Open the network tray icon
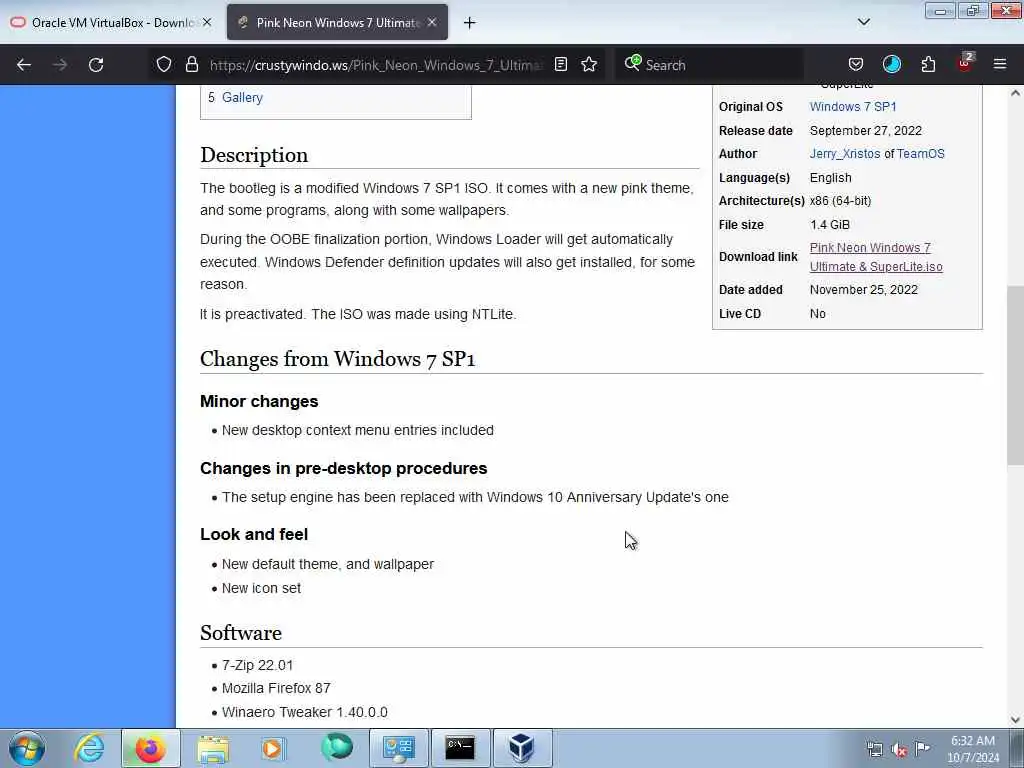Viewport: 1024px width, 768px height. [x=874, y=749]
